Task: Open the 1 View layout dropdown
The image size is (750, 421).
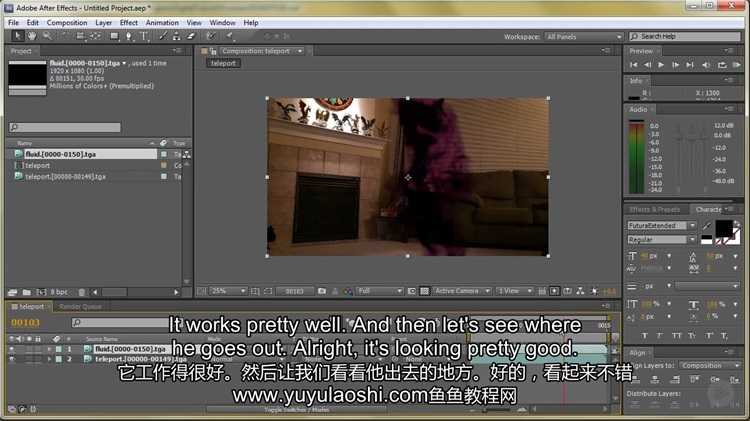Action: click(x=514, y=291)
